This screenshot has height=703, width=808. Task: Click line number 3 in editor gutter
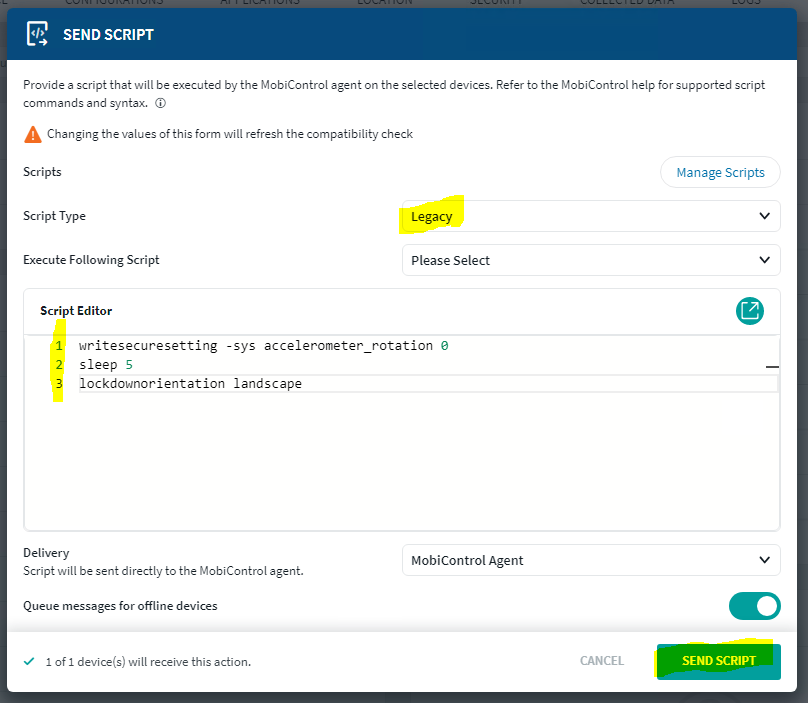click(59, 384)
